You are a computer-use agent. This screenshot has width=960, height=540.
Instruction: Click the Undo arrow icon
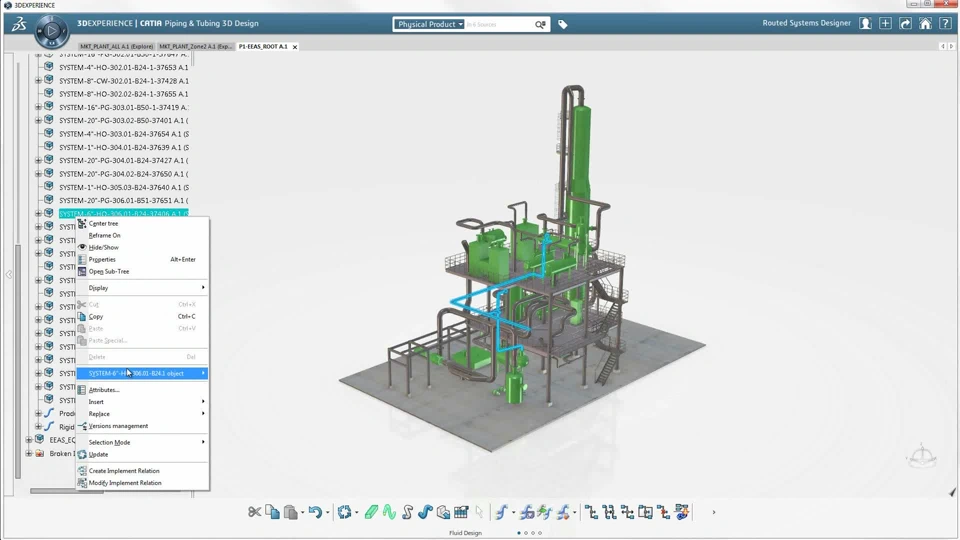[315, 512]
